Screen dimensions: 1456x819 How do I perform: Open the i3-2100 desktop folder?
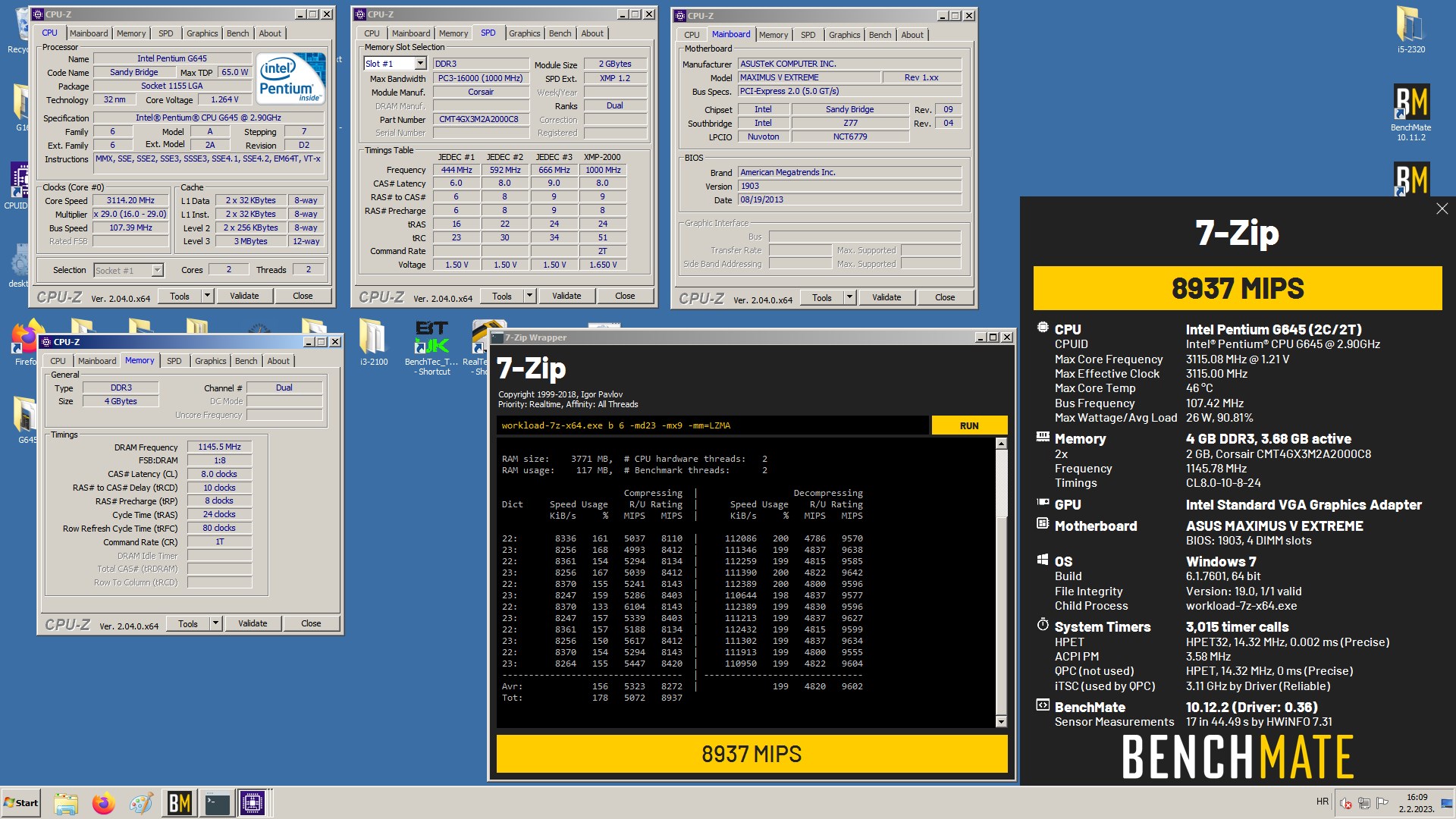click(373, 343)
